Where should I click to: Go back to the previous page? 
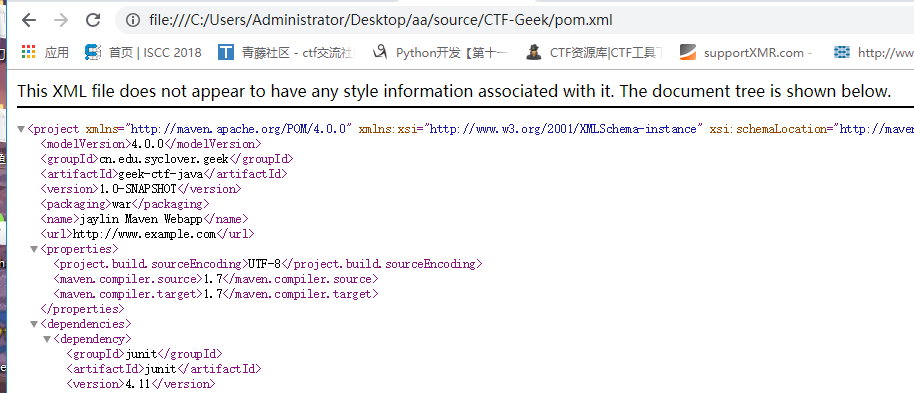tap(29, 20)
